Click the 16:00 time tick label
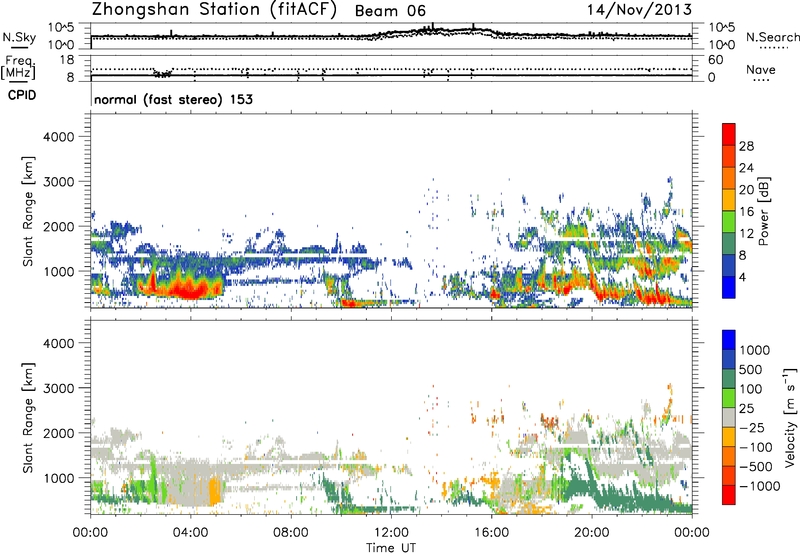Screen dimensions: 800x554 (491, 533)
